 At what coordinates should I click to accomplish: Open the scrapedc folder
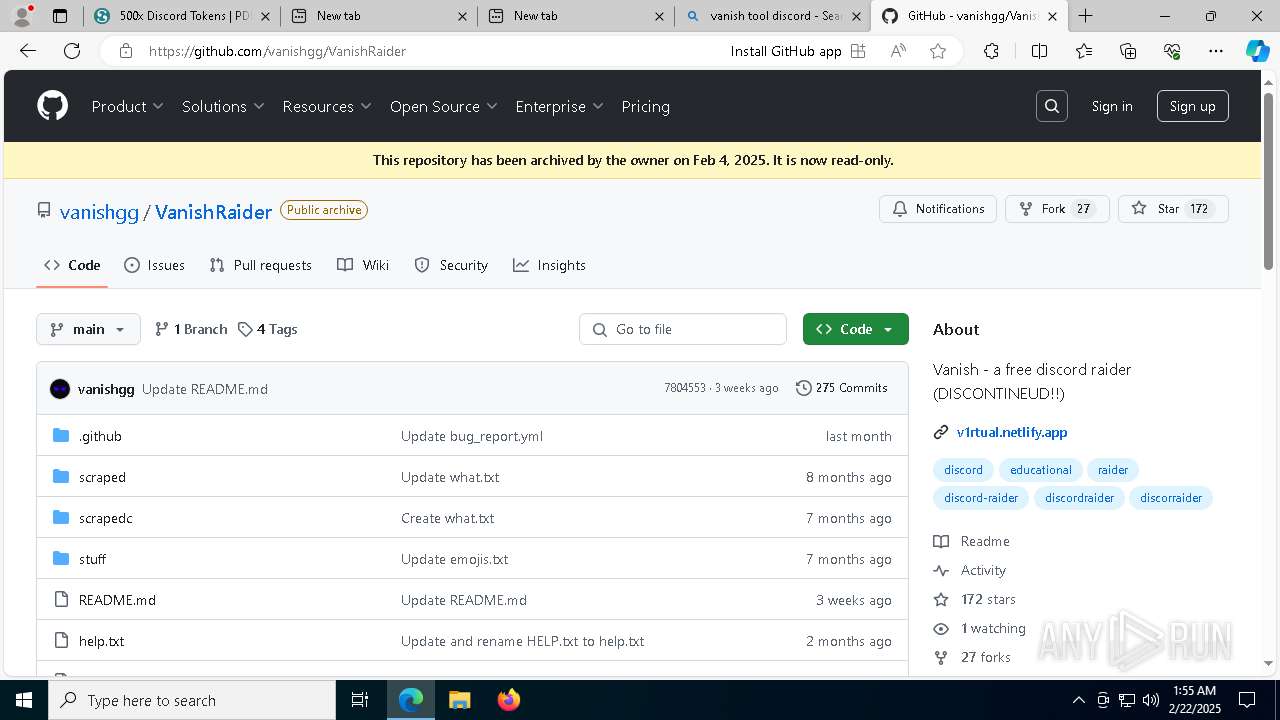click(x=106, y=518)
